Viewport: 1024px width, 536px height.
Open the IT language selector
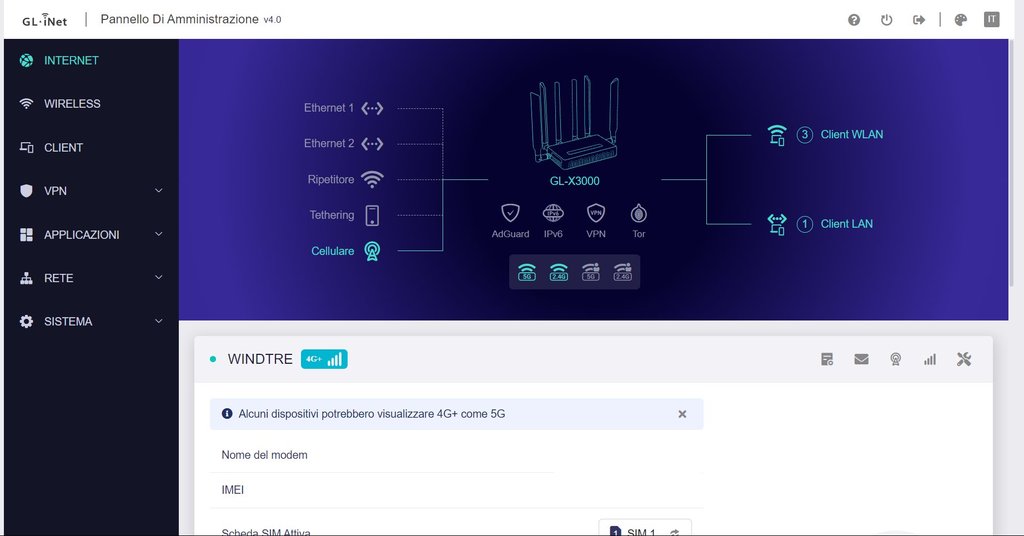(x=991, y=20)
